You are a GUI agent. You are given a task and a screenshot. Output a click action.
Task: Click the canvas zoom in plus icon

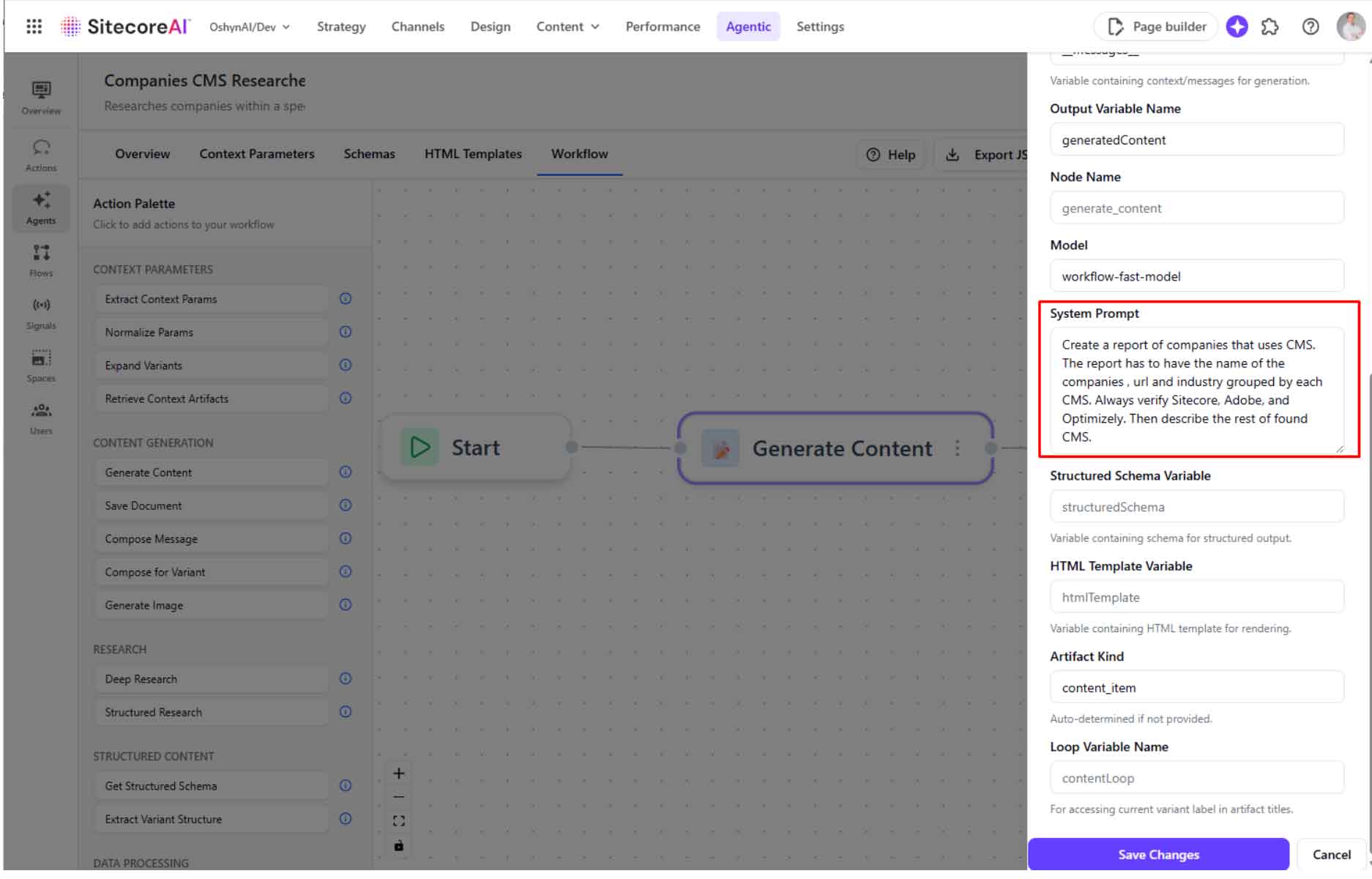(398, 774)
